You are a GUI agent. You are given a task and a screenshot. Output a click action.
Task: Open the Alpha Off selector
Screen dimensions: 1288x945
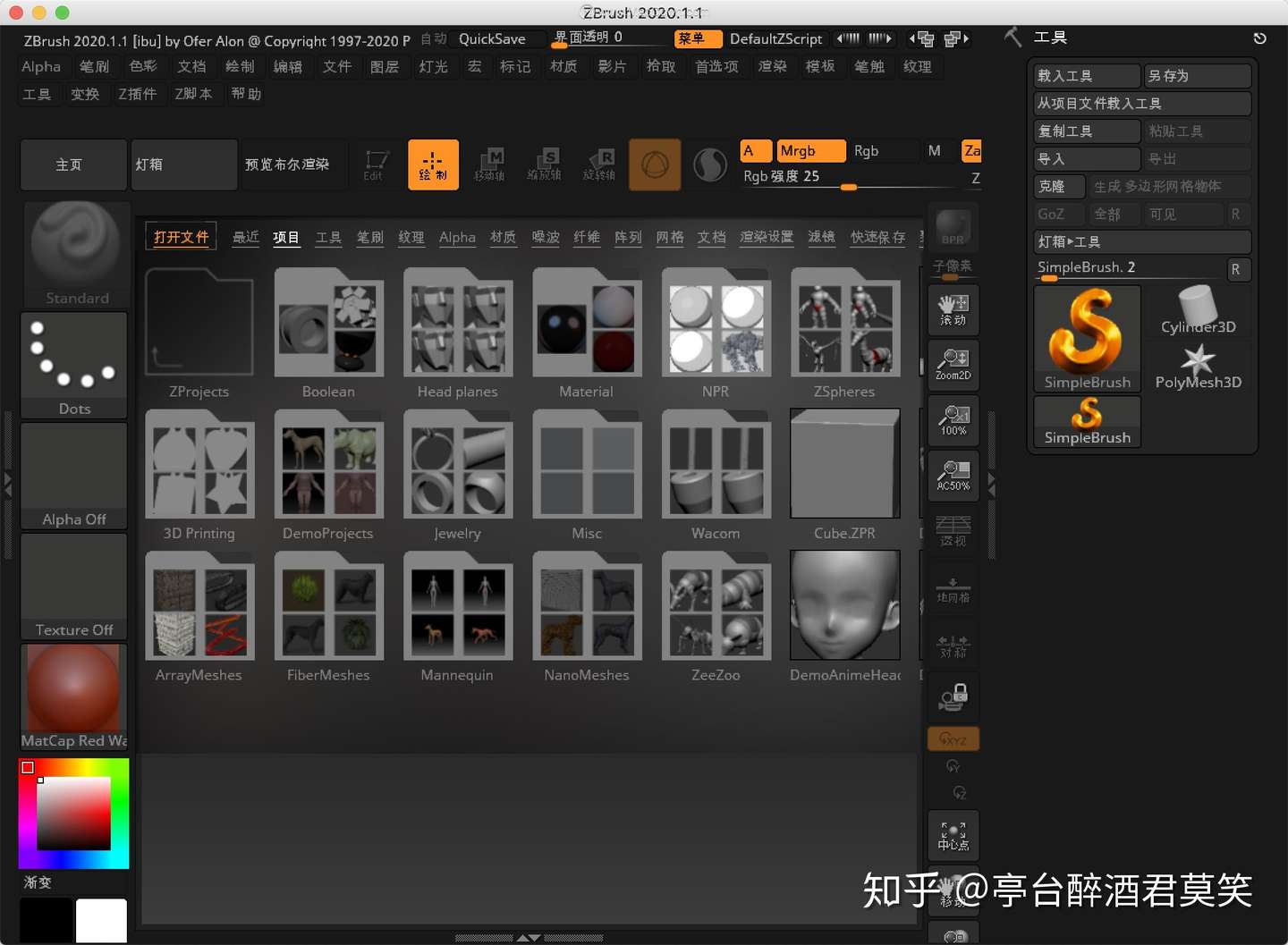click(74, 476)
